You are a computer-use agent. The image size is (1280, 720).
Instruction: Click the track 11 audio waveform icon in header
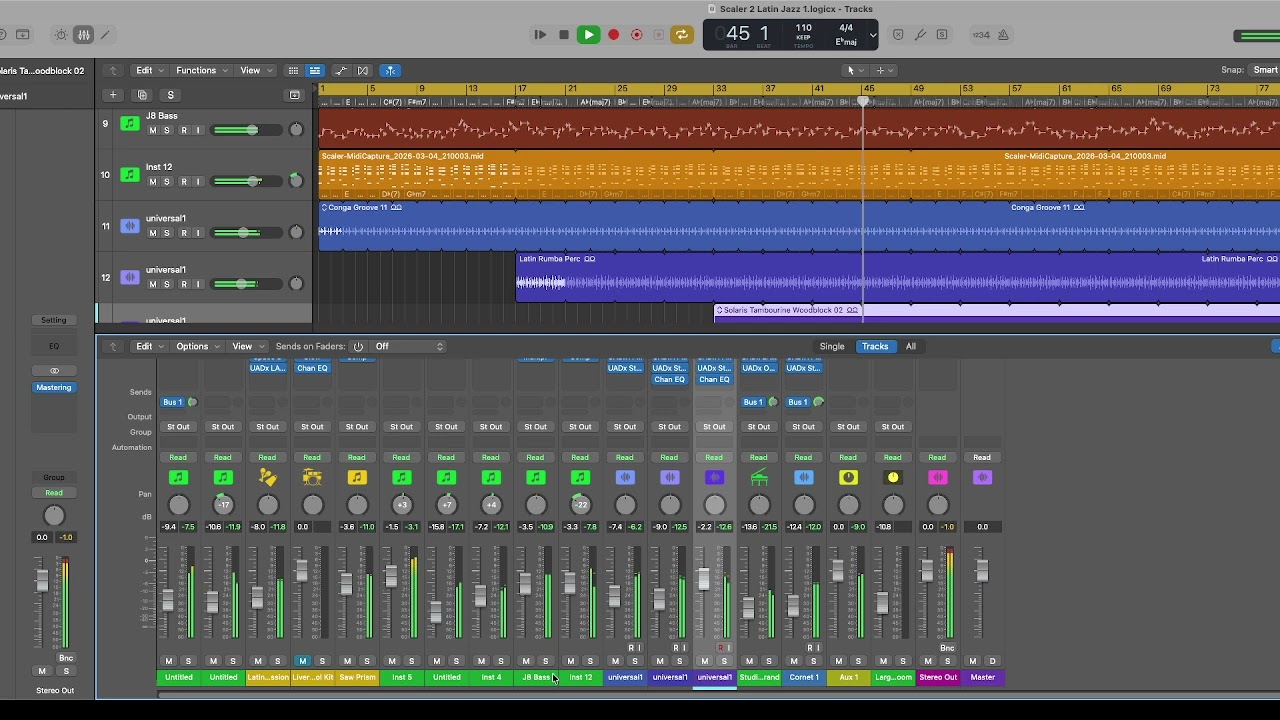click(x=130, y=226)
